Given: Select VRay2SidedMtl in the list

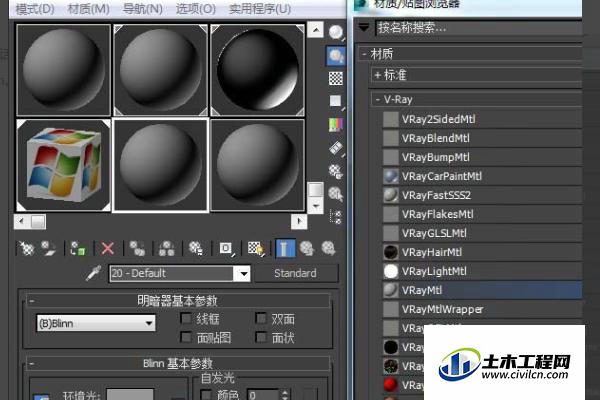Looking at the screenshot, I should 483,119.
